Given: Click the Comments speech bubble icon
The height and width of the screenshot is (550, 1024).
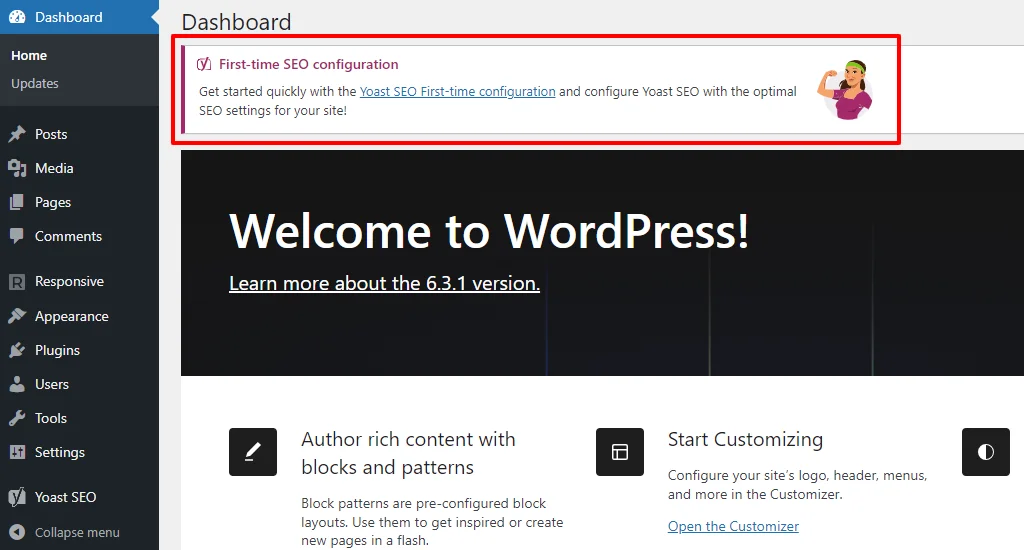Looking at the screenshot, I should click(x=17, y=236).
